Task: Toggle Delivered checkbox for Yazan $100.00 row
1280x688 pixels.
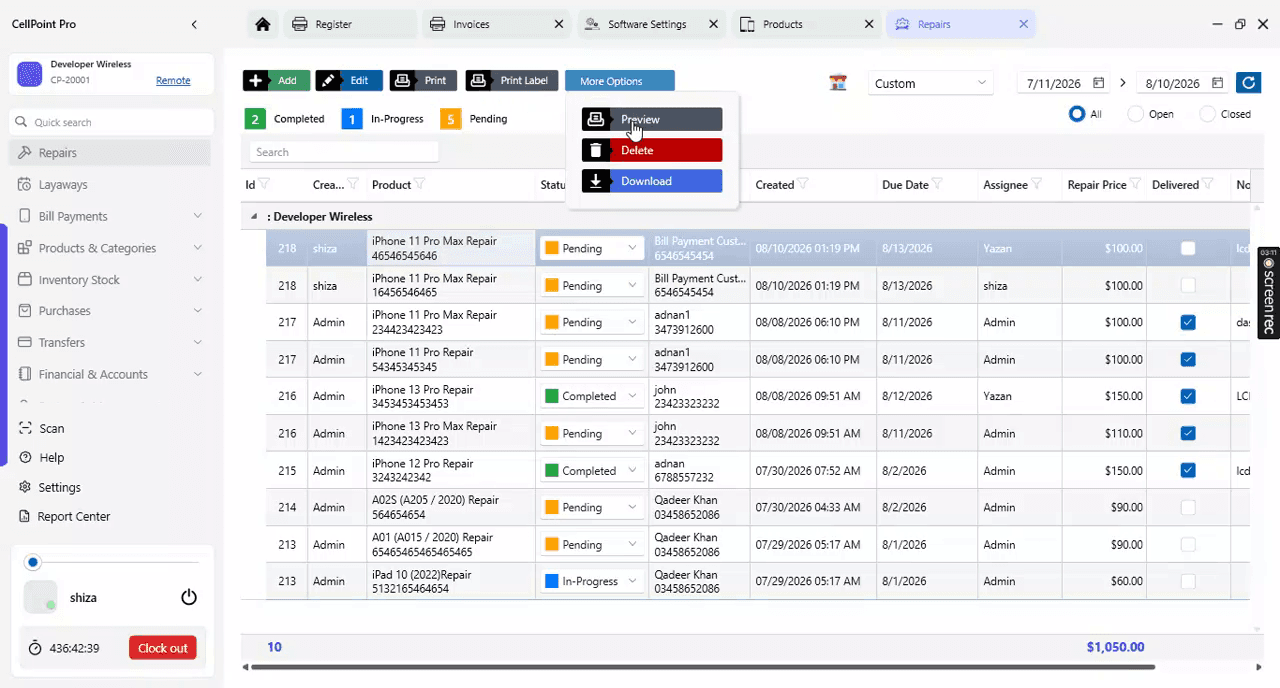Action: (1188, 248)
